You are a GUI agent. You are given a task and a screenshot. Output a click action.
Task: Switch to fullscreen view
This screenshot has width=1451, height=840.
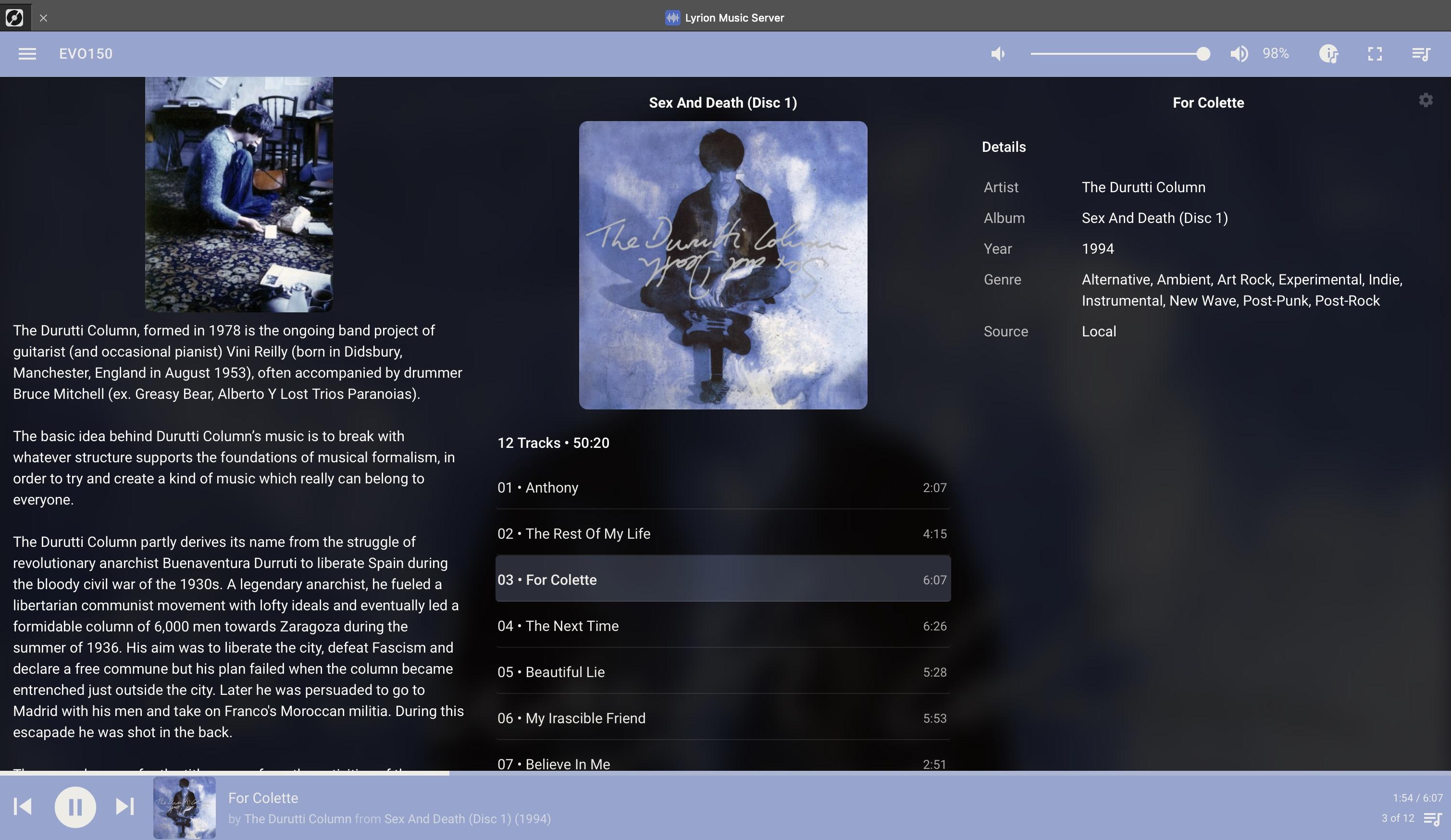point(1375,53)
